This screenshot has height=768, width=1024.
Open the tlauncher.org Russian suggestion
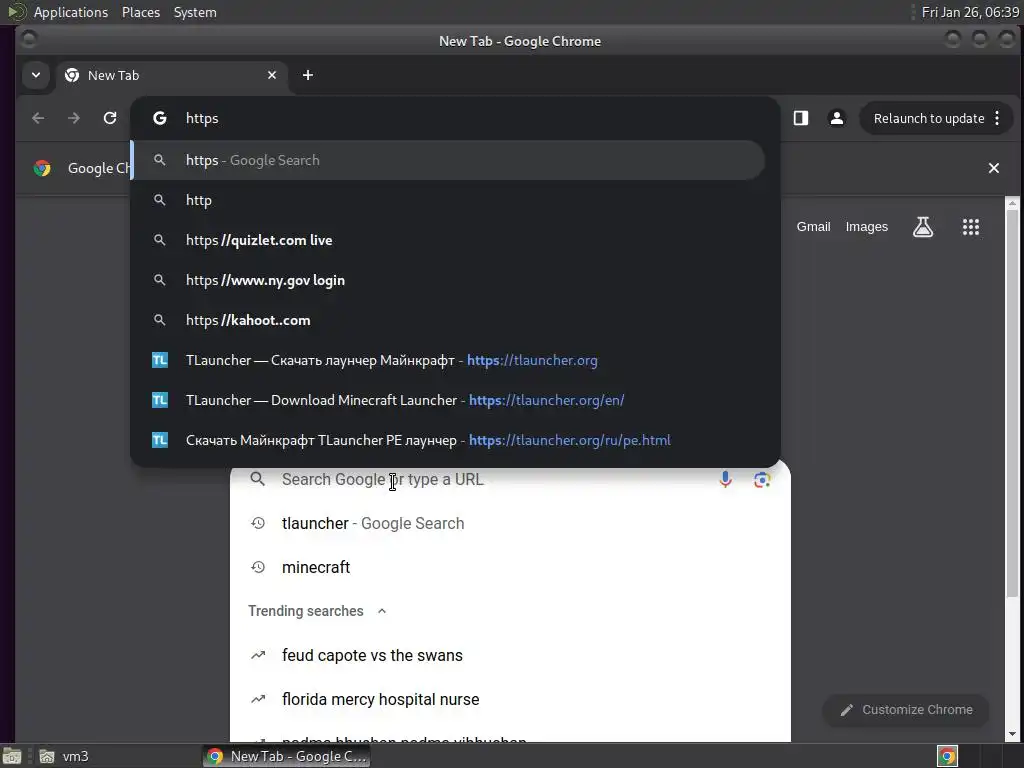(448, 360)
